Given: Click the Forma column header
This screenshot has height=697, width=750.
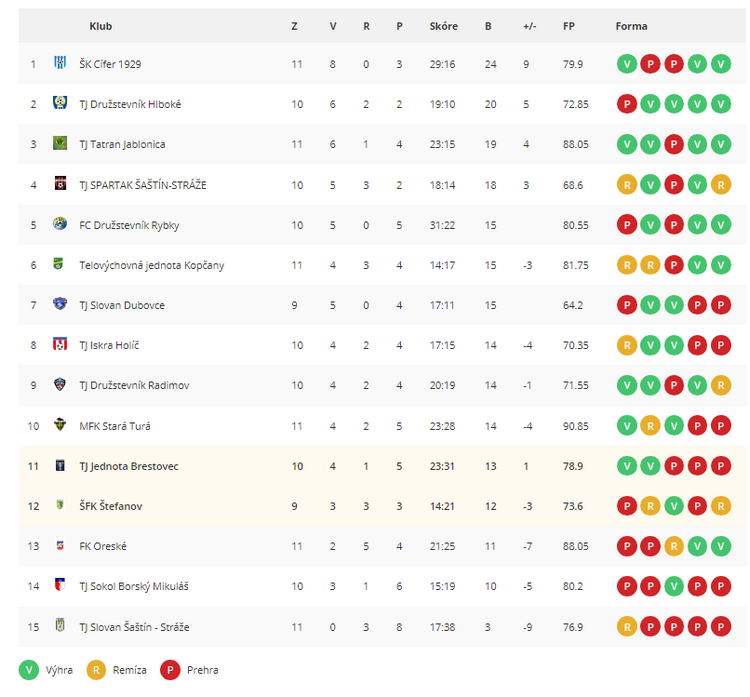Looking at the screenshot, I should click(631, 26).
